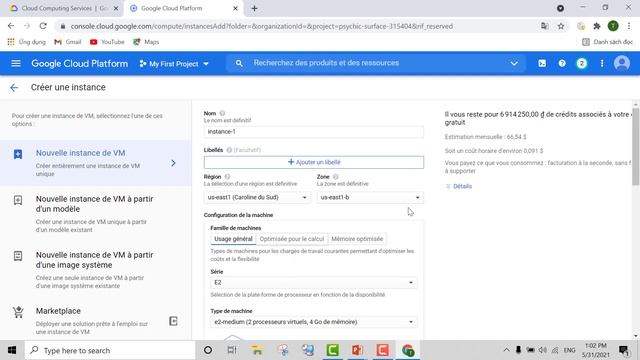Open the Windows action center notification icon
This screenshot has width=640, height=360.
click(x=624, y=350)
